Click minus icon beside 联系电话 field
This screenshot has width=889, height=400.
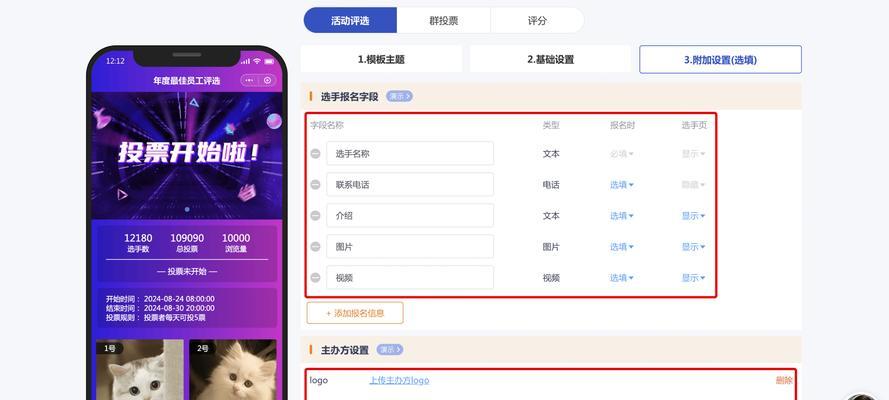315,185
